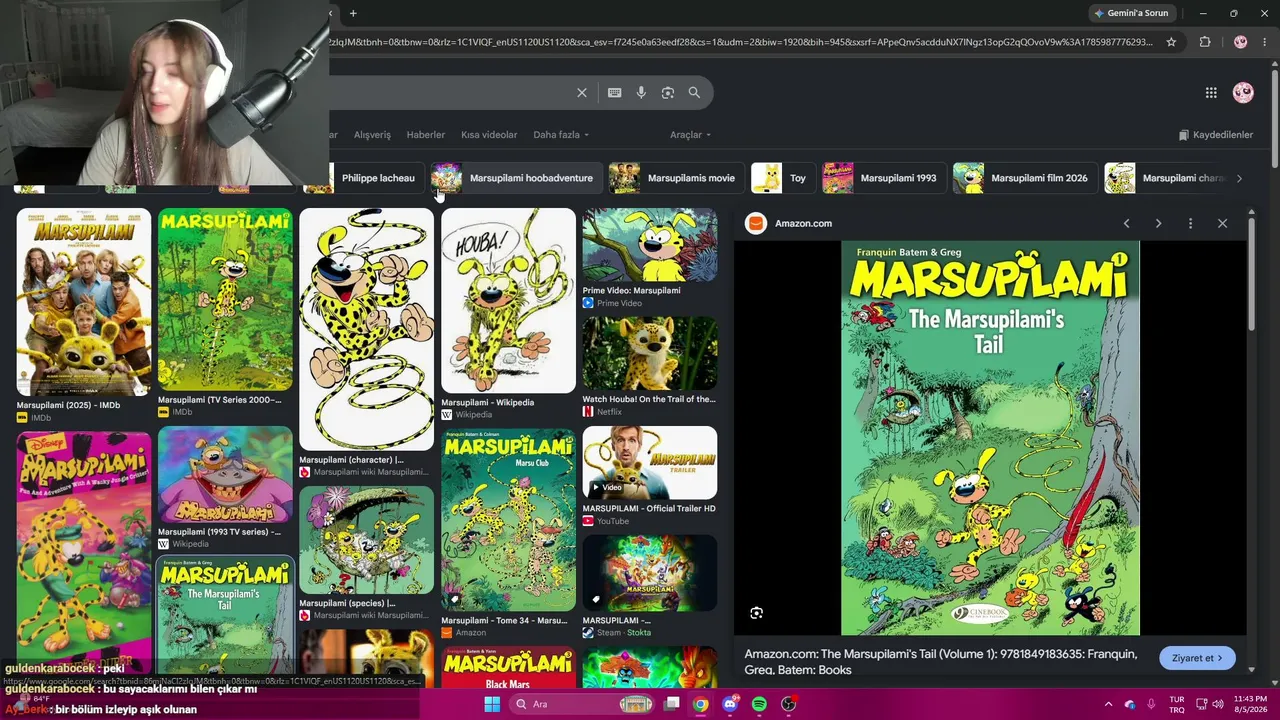Open Marsupilami Tome 34 Amazon thumbnail
The image size is (1280, 720).
(508, 519)
